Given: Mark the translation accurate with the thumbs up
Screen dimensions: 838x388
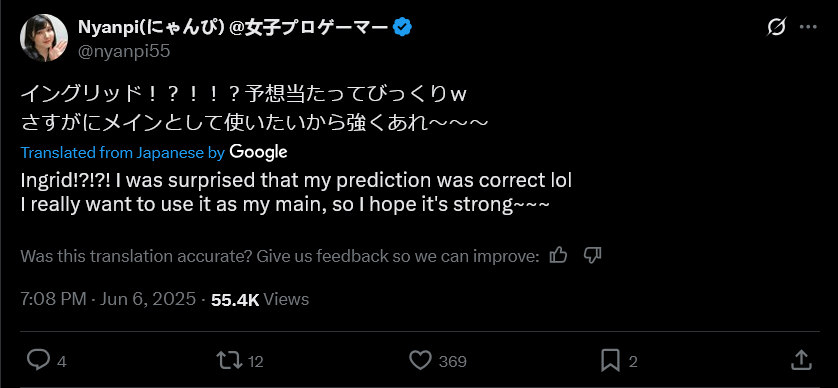Looking at the screenshot, I should click(558, 255).
